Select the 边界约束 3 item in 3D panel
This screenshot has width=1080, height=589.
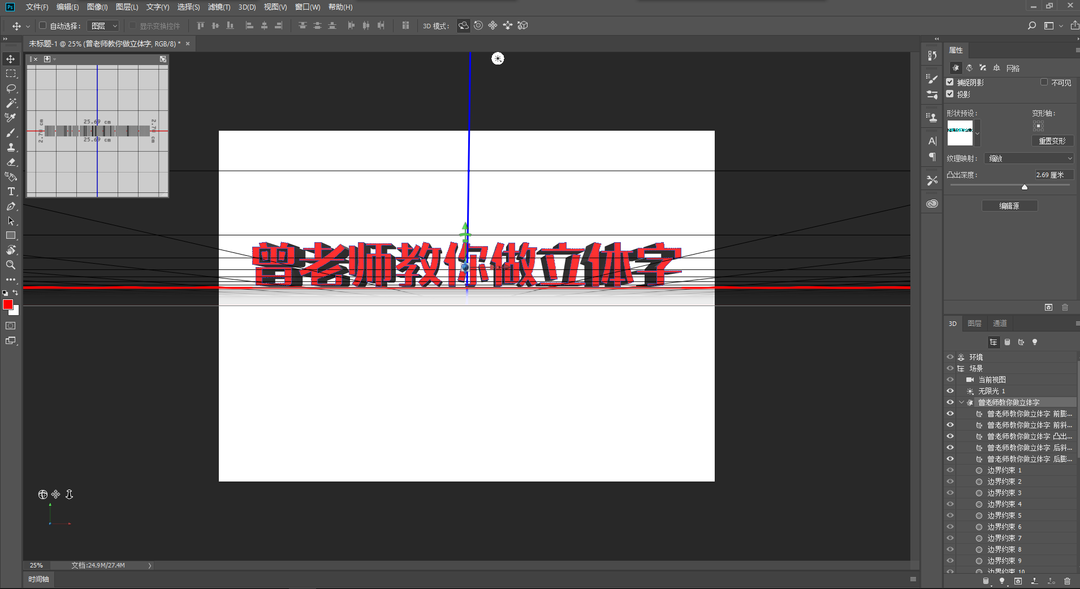1000,492
